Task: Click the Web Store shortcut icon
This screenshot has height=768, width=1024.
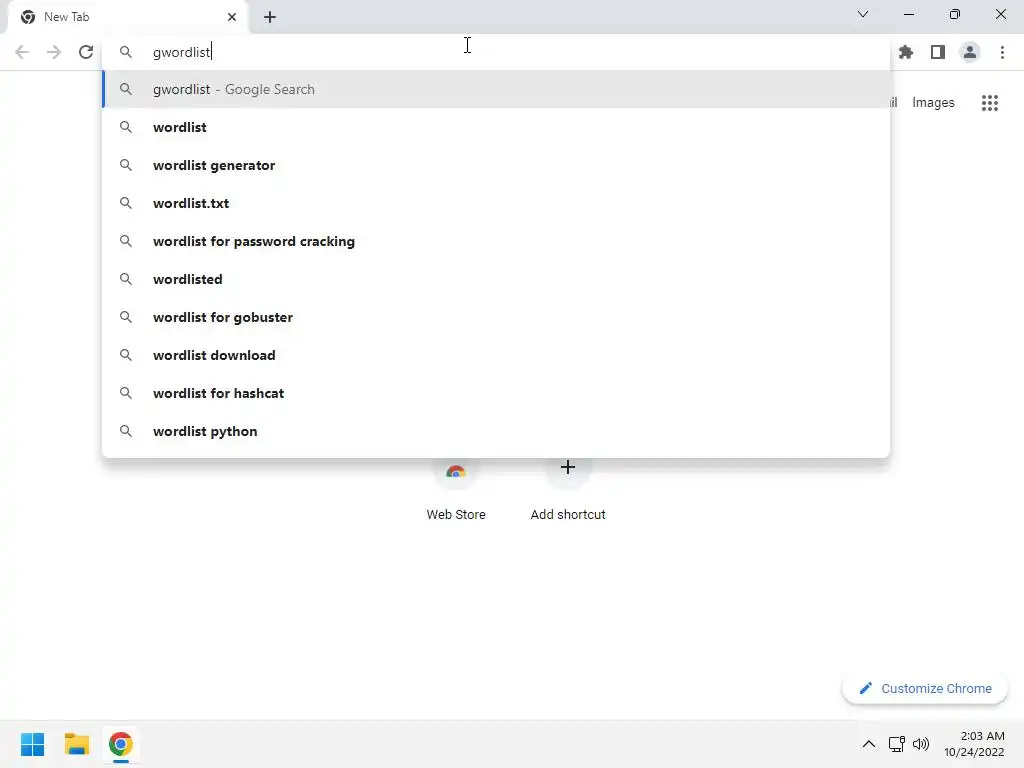Action: (x=456, y=472)
